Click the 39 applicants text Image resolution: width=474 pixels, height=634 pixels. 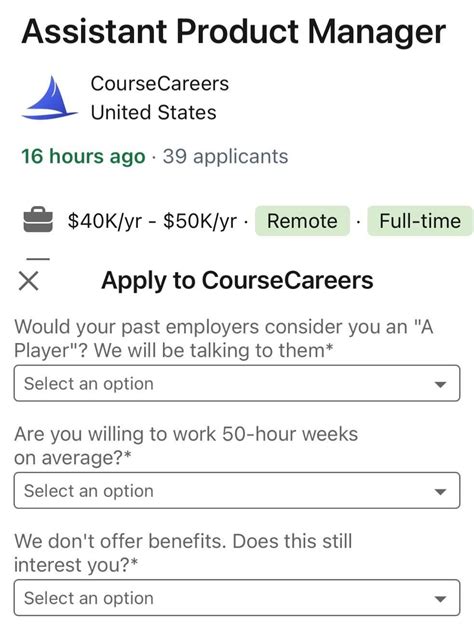(x=225, y=156)
